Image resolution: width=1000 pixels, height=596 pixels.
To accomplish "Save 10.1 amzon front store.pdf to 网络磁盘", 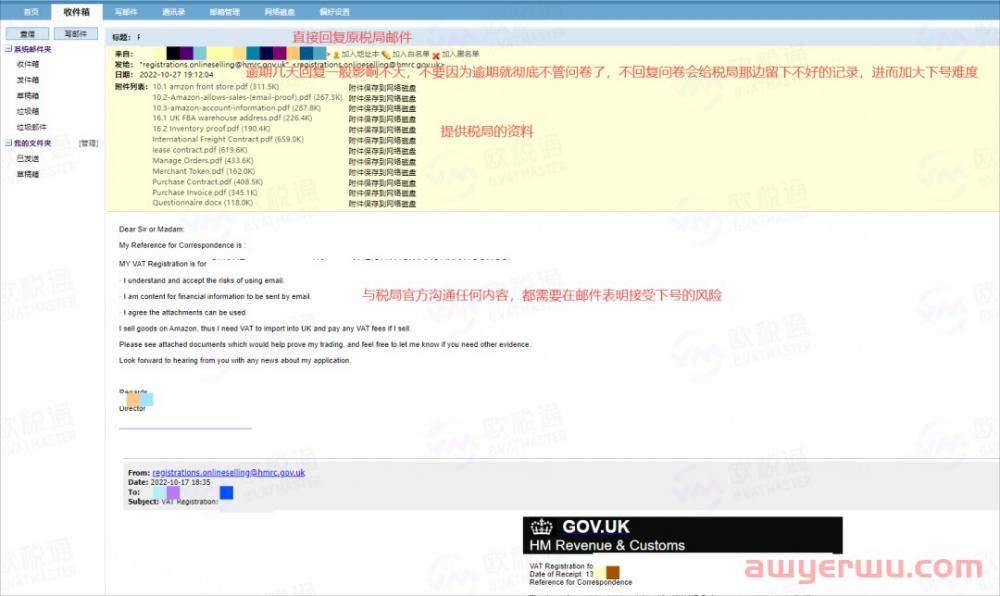I will (382, 88).
